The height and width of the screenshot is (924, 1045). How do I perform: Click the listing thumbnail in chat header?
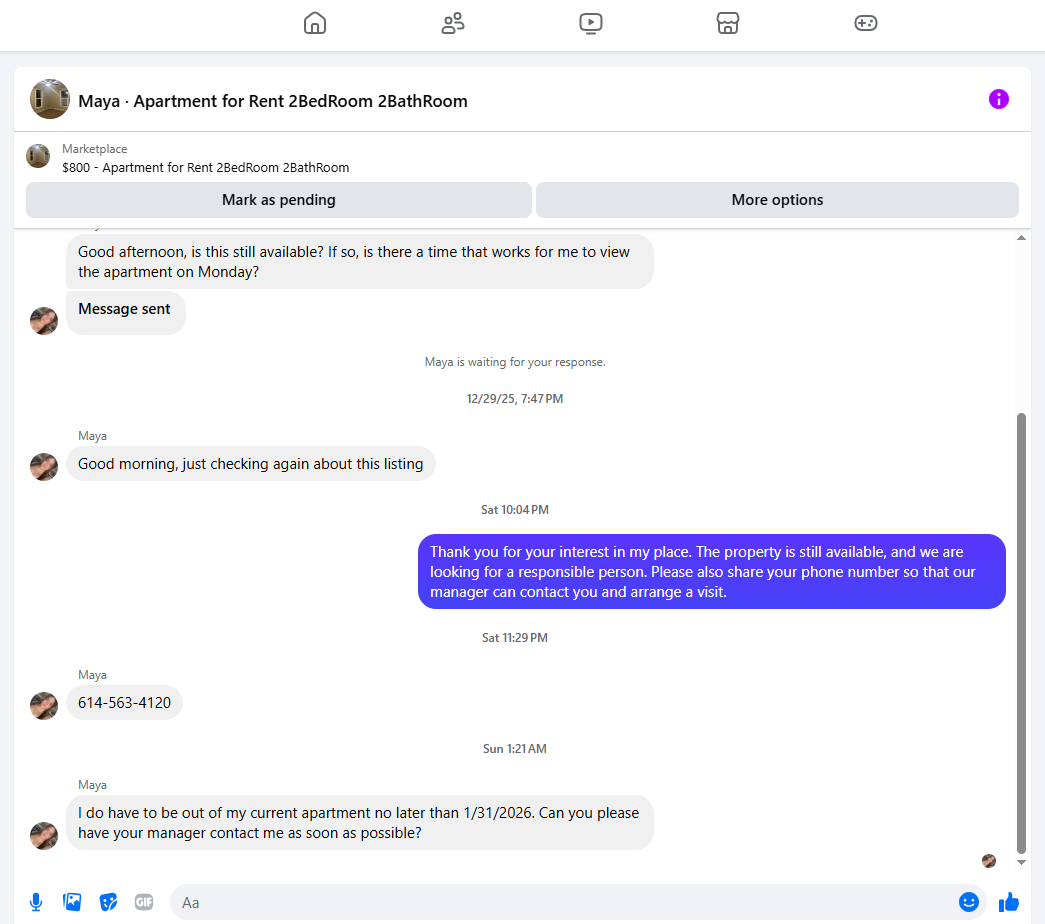(50, 99)
